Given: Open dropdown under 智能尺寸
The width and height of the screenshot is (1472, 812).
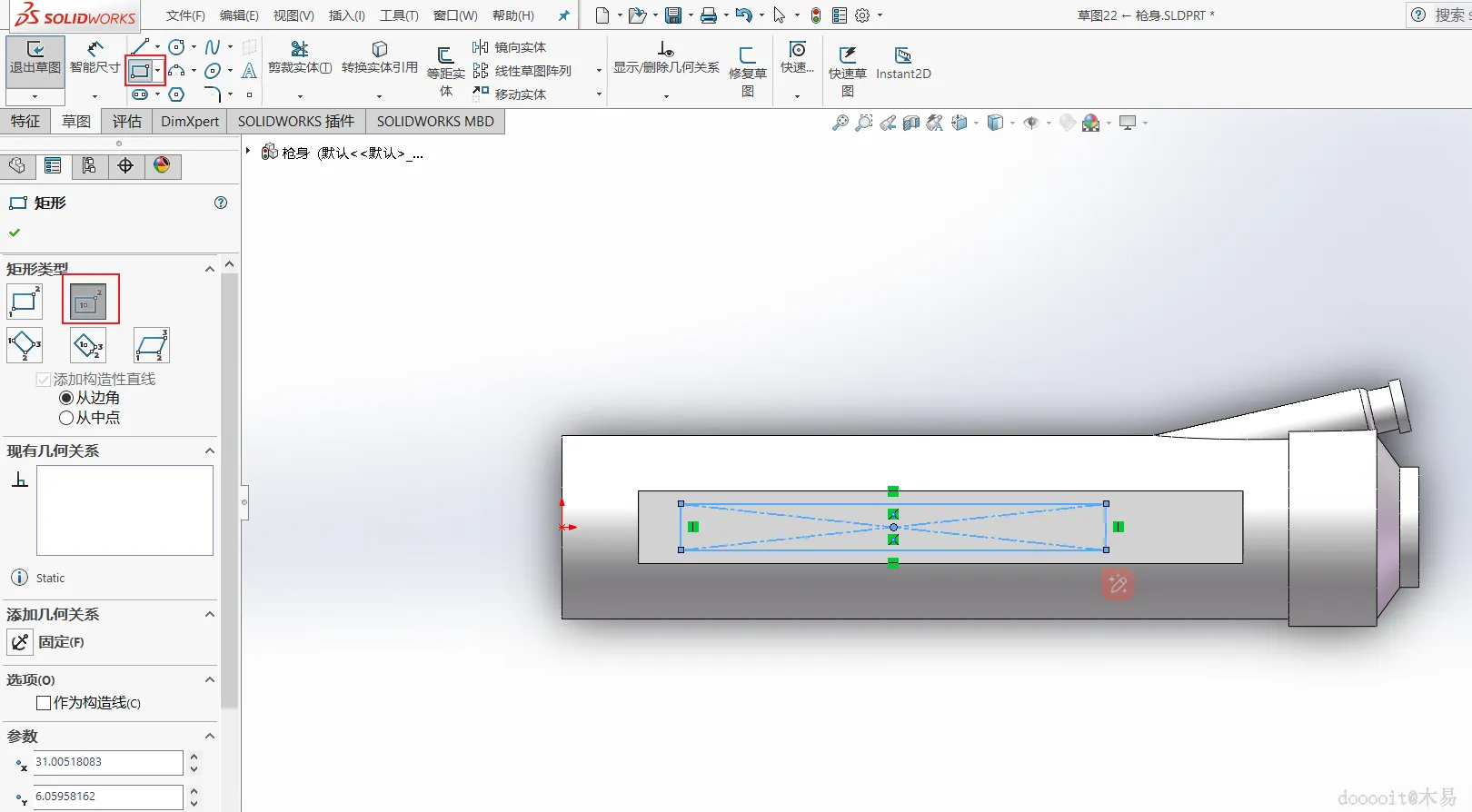Looking at the screenshot, I should coord(95,96).
